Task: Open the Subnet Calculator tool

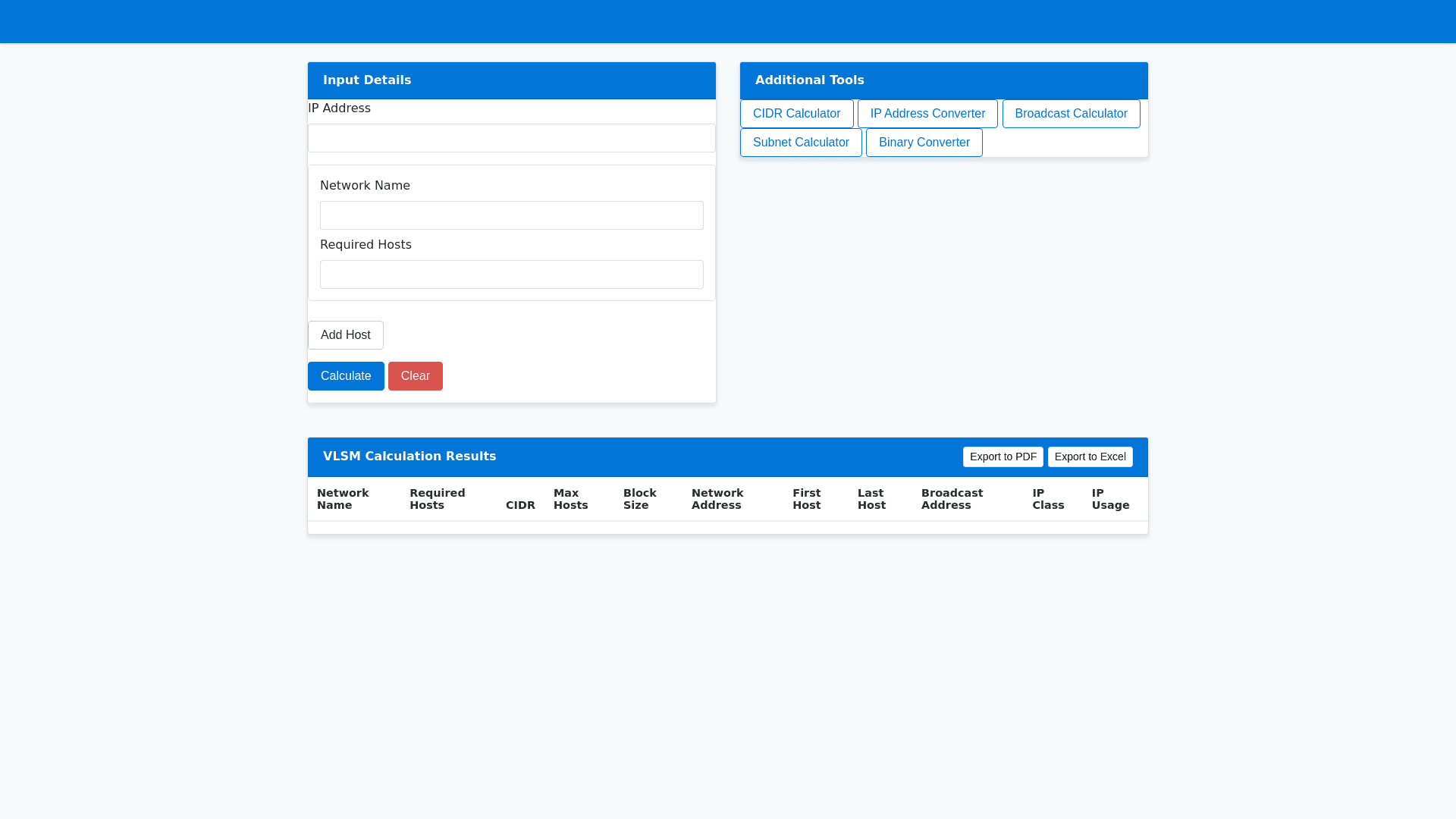Action: 801,143
